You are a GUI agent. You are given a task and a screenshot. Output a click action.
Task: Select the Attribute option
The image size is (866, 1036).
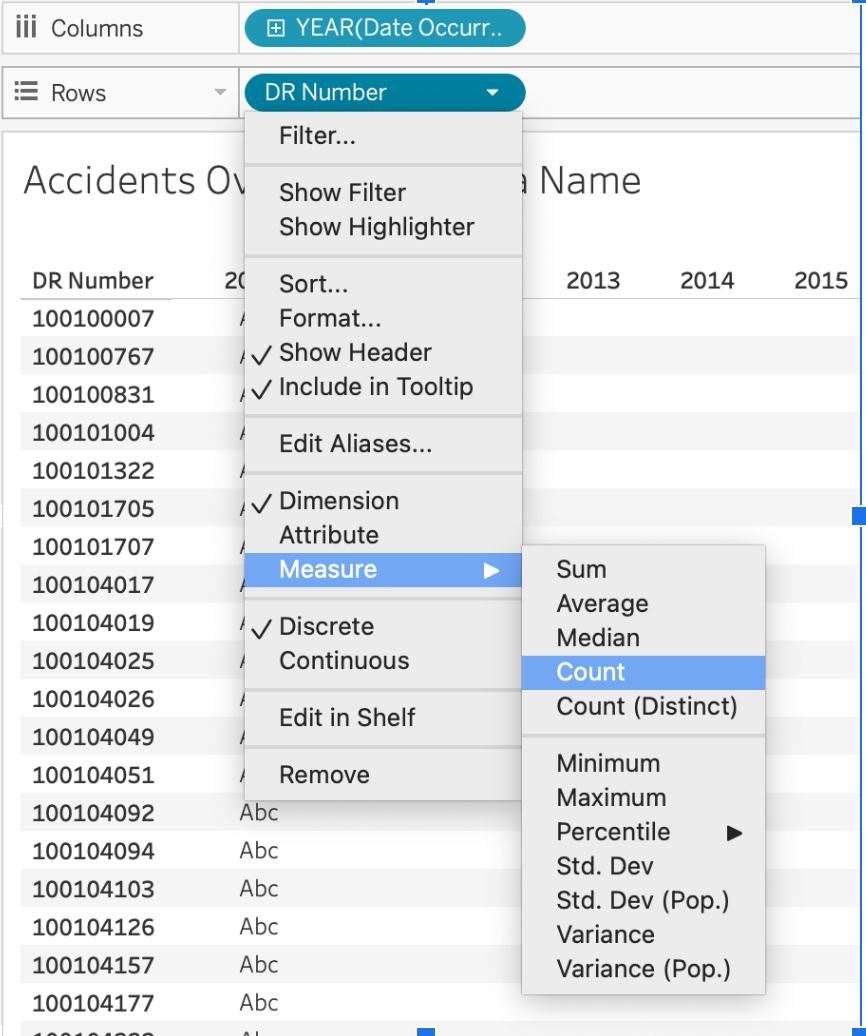[x=383, y=535]
